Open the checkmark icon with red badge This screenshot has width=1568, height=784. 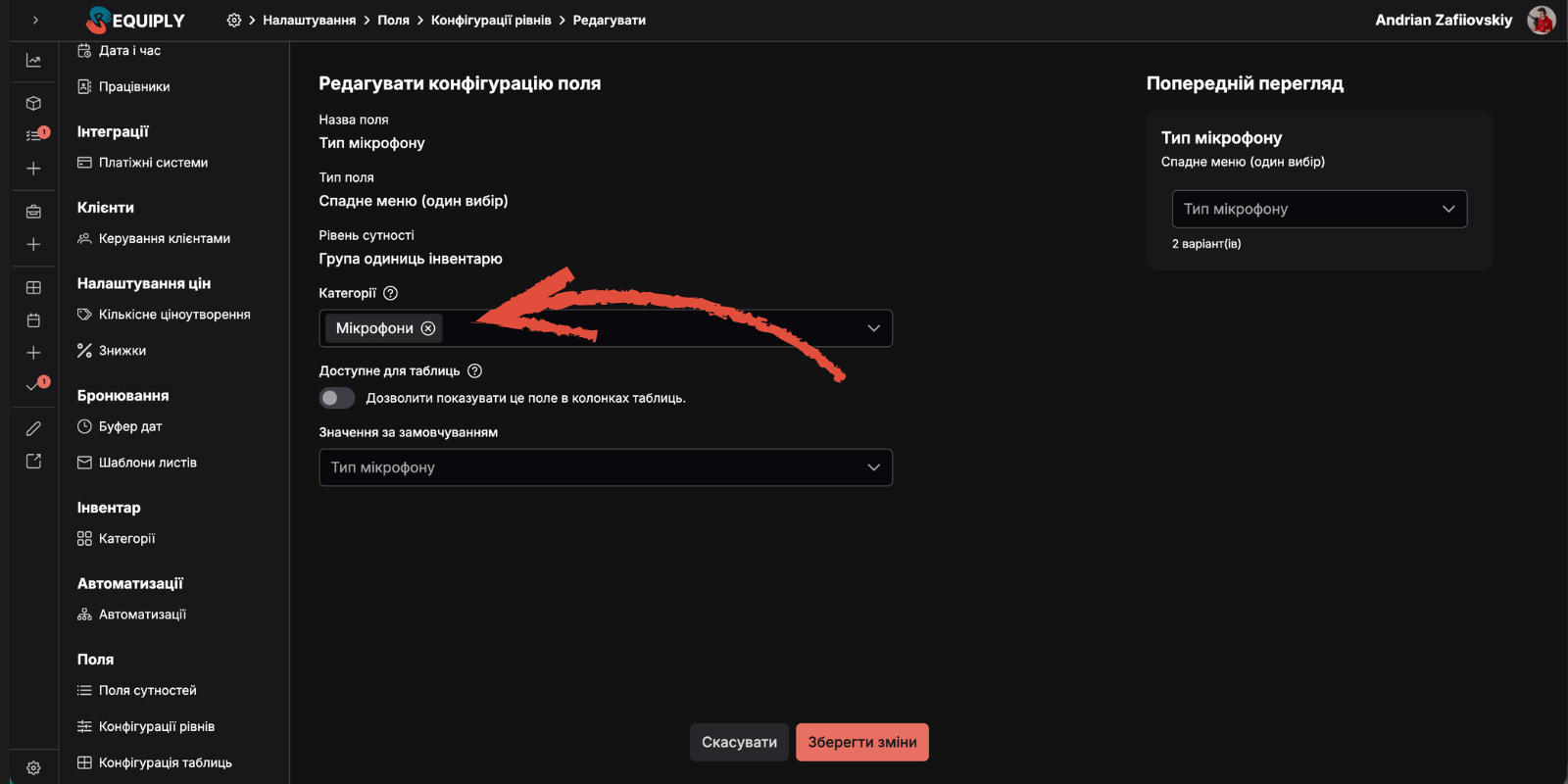32,385
